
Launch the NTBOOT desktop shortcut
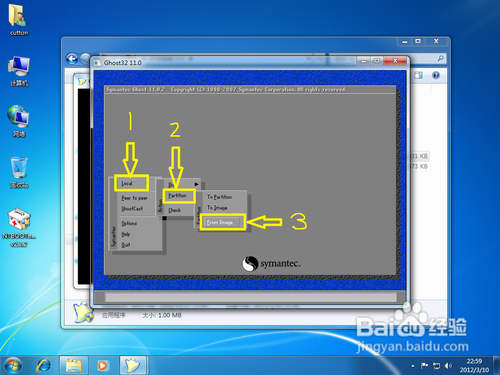coord(19,228)
